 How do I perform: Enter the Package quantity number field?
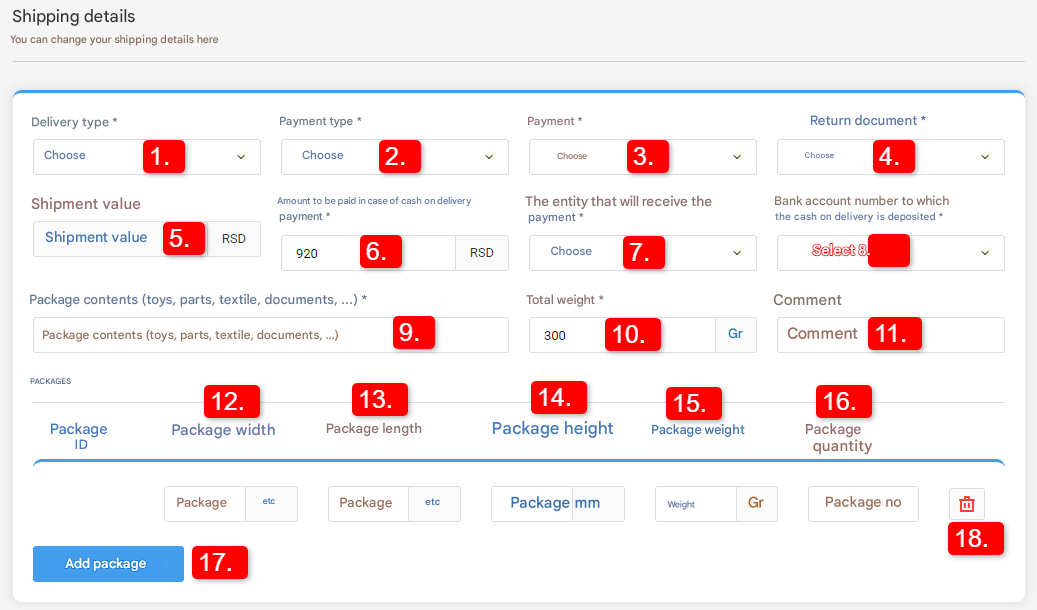862,503
